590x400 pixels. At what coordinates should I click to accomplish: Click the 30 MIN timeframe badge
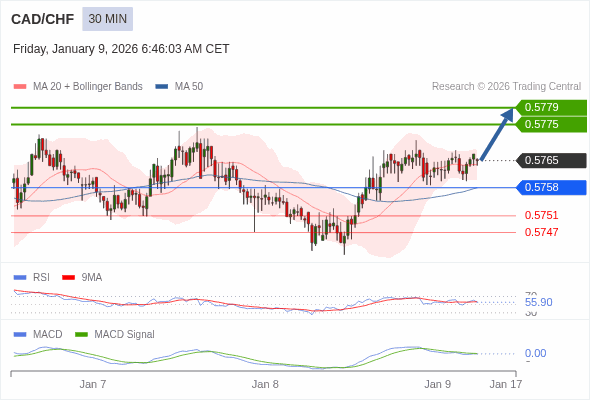(x=108, y=19)
